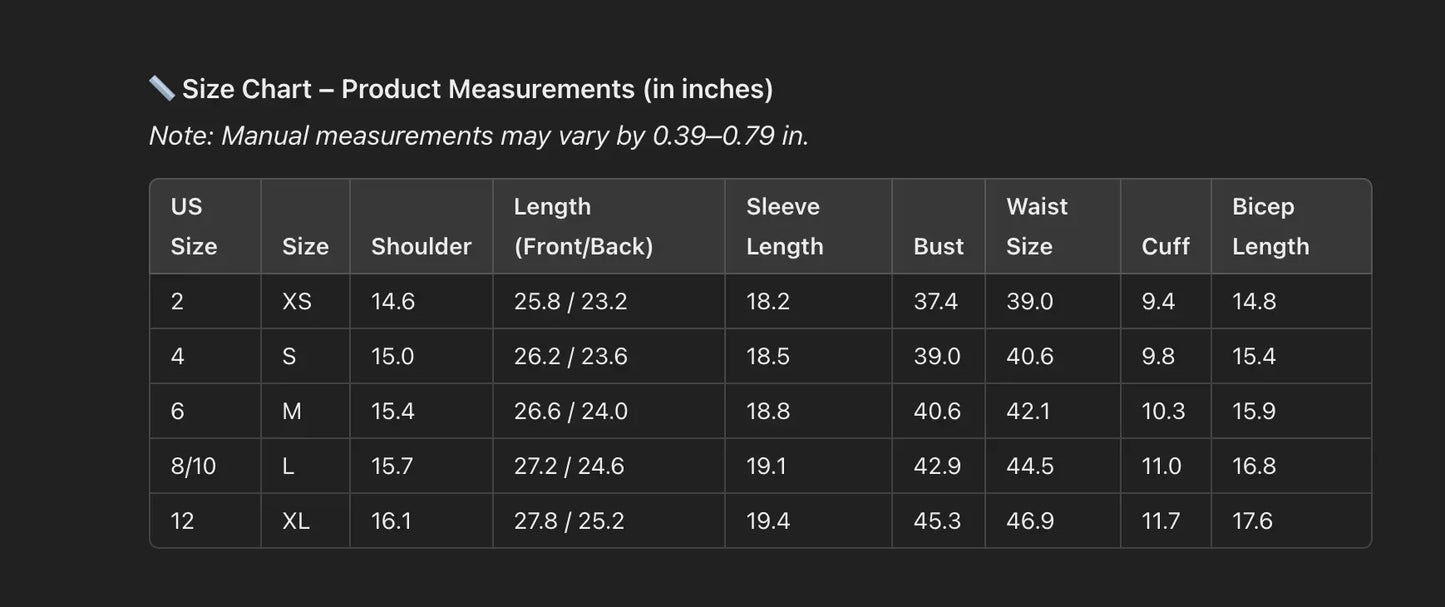The width and height of the screenshot is (1445, 607).
Task: Select the Shoulder column header
Action: [421, 246]
